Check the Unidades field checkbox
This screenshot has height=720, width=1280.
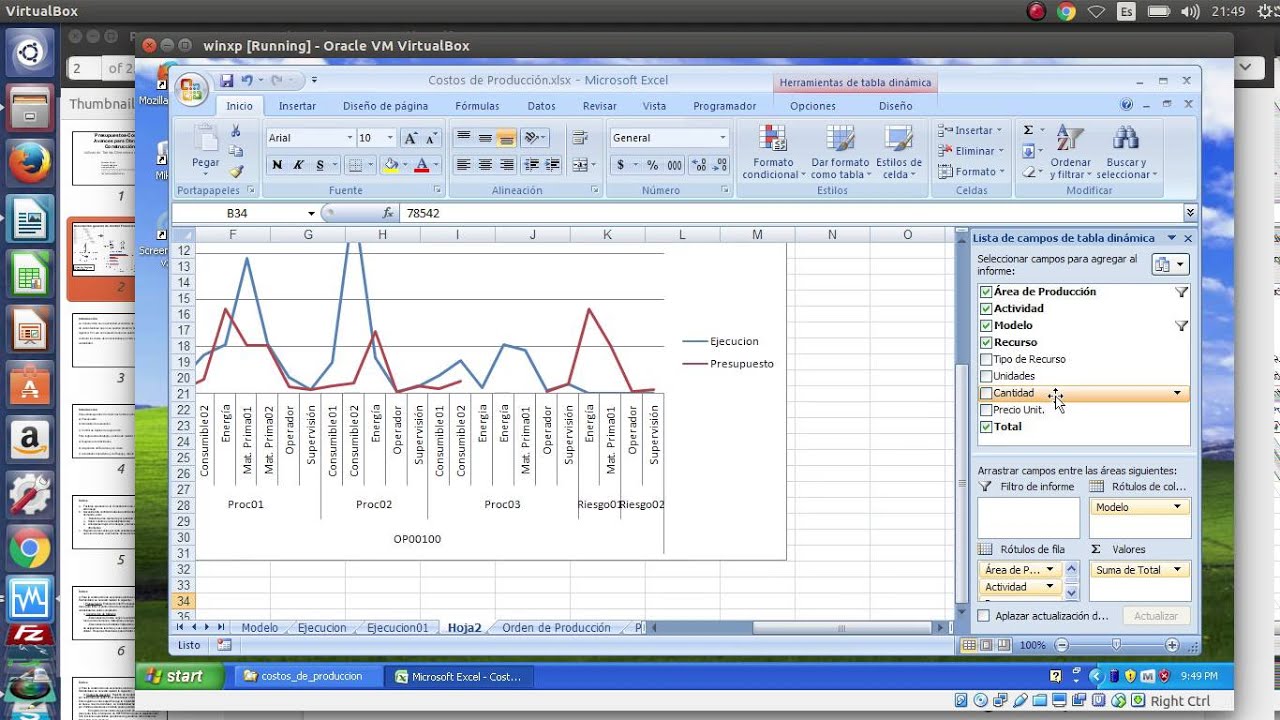987,376
